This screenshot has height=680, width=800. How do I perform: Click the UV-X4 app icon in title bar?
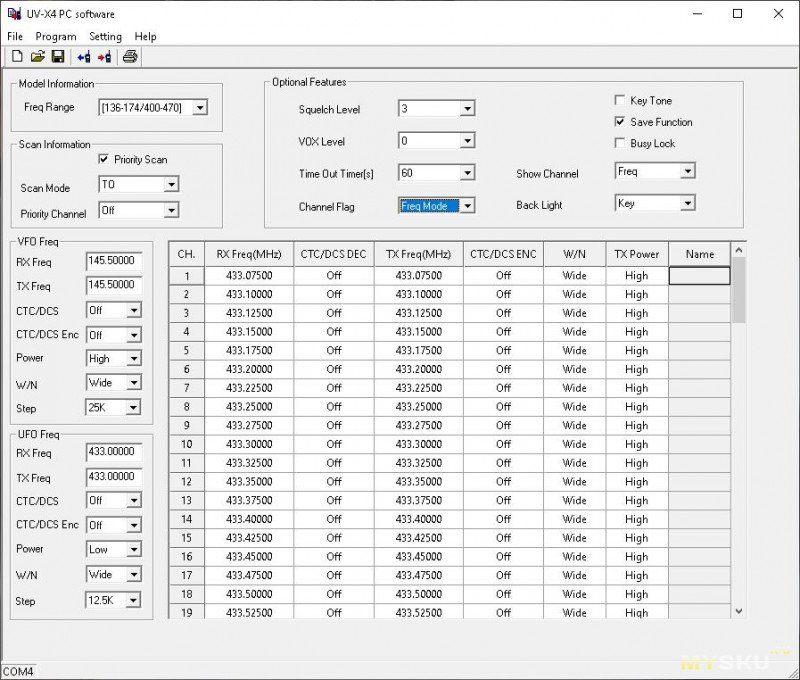tap(14, 14)
